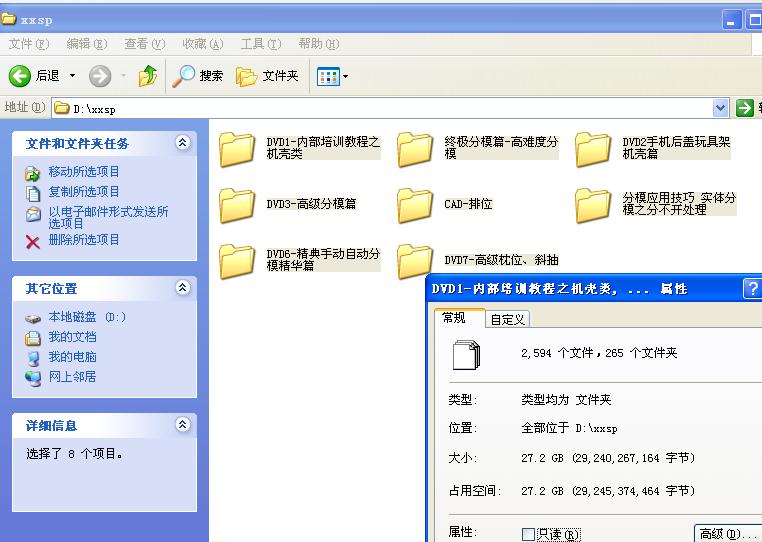Toggle the 只读(R) checkbox
Screen dimensions: 762x542
click(528, 534)
